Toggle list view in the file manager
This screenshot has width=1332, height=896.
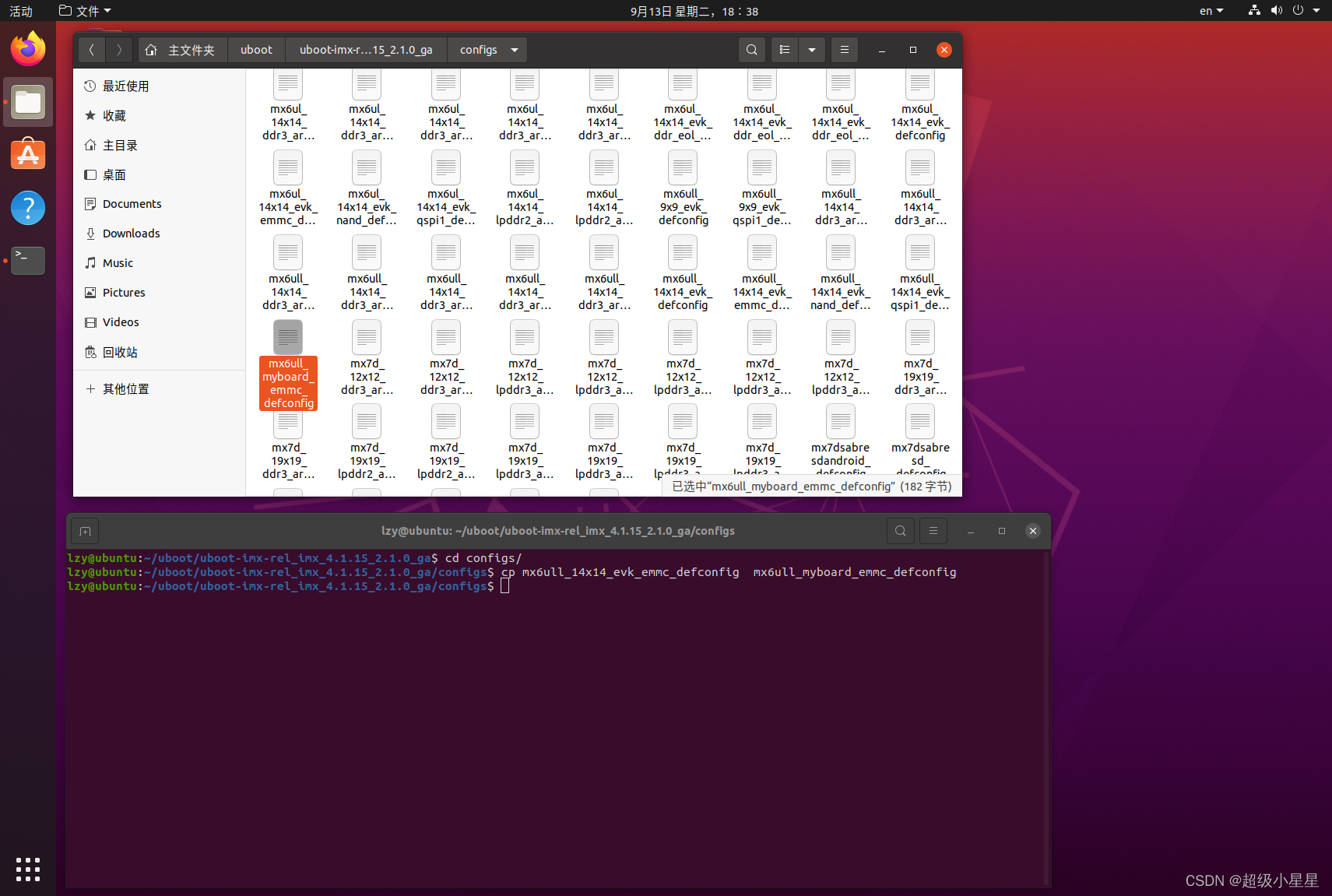pyautogui.click(x=784, y=49)
